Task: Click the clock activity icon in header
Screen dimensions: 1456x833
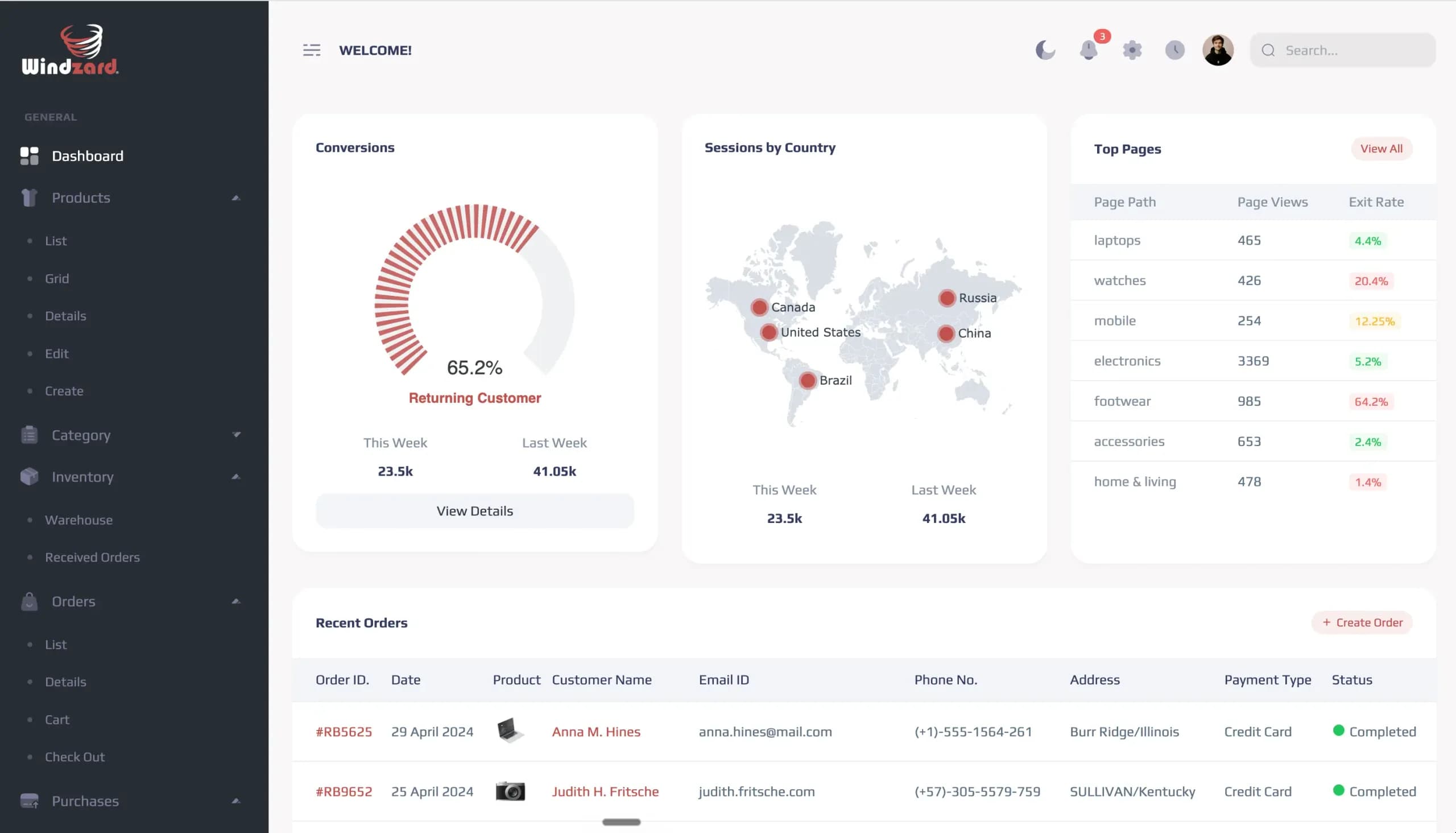Action: click(x=1174, y=50)
